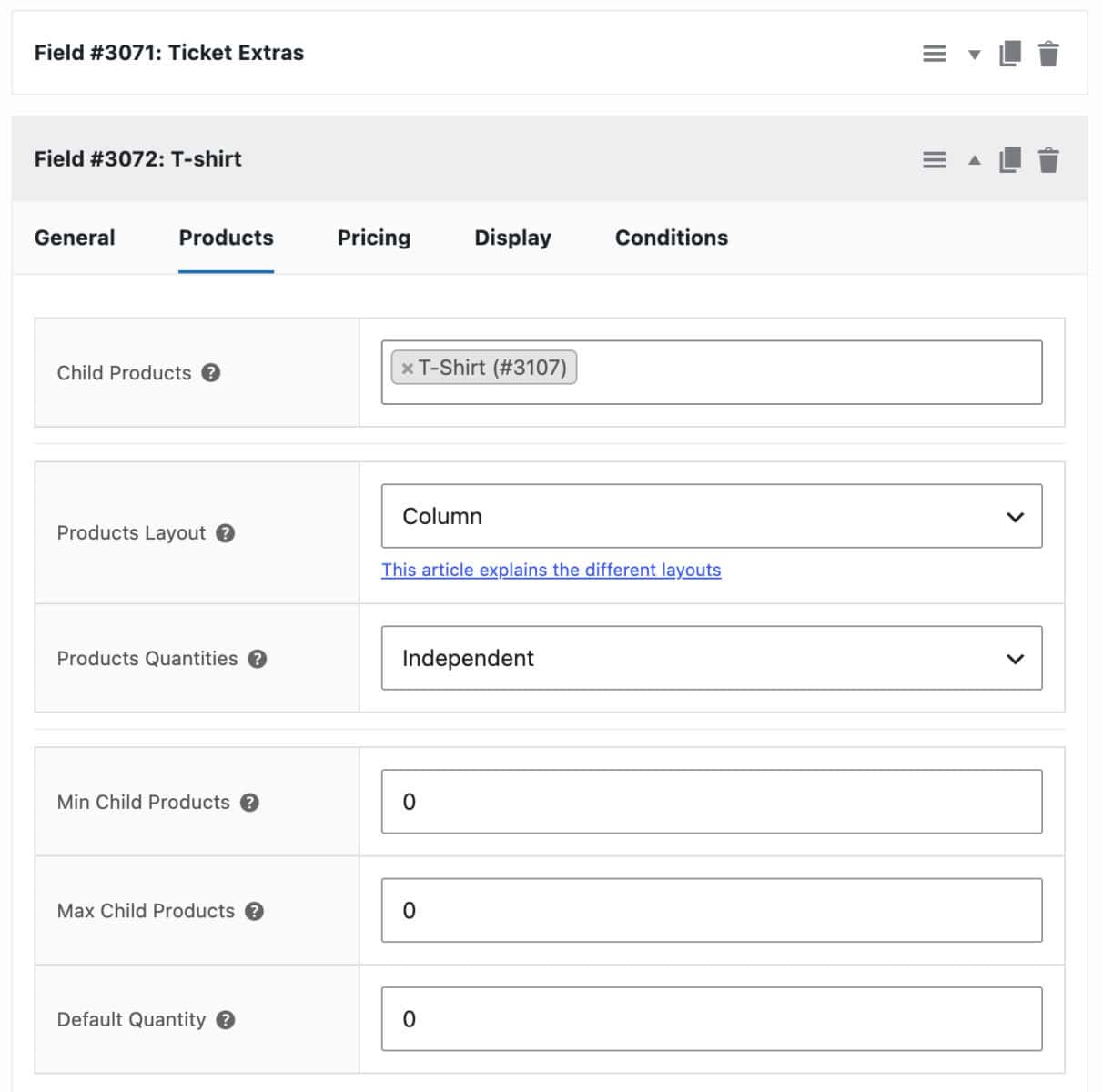Viewport: 1103px width, 1092px height.
Task: Delete the Ticket Extras field
Action: (1048, 54)
